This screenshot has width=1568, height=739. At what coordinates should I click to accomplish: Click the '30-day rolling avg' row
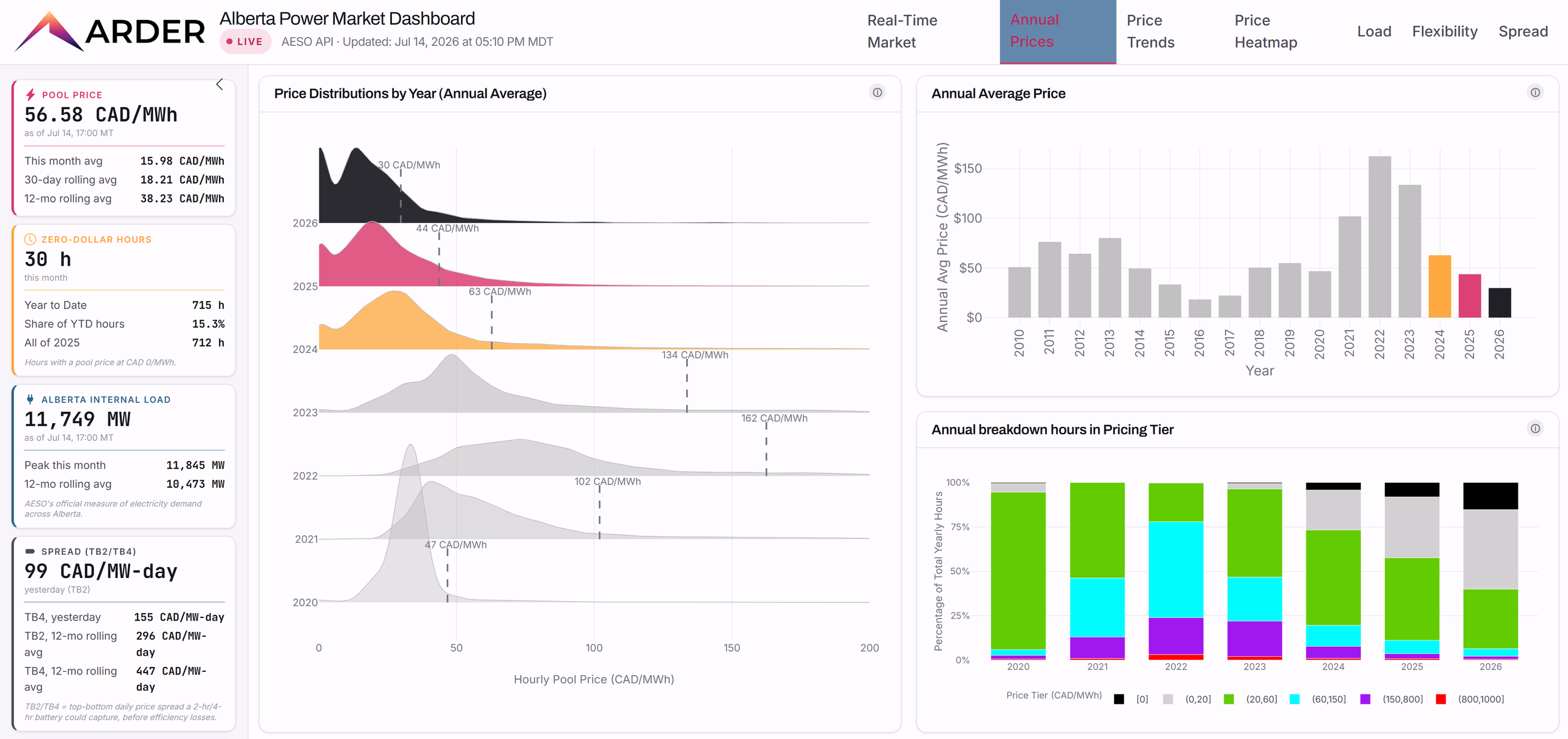(124, 179)
